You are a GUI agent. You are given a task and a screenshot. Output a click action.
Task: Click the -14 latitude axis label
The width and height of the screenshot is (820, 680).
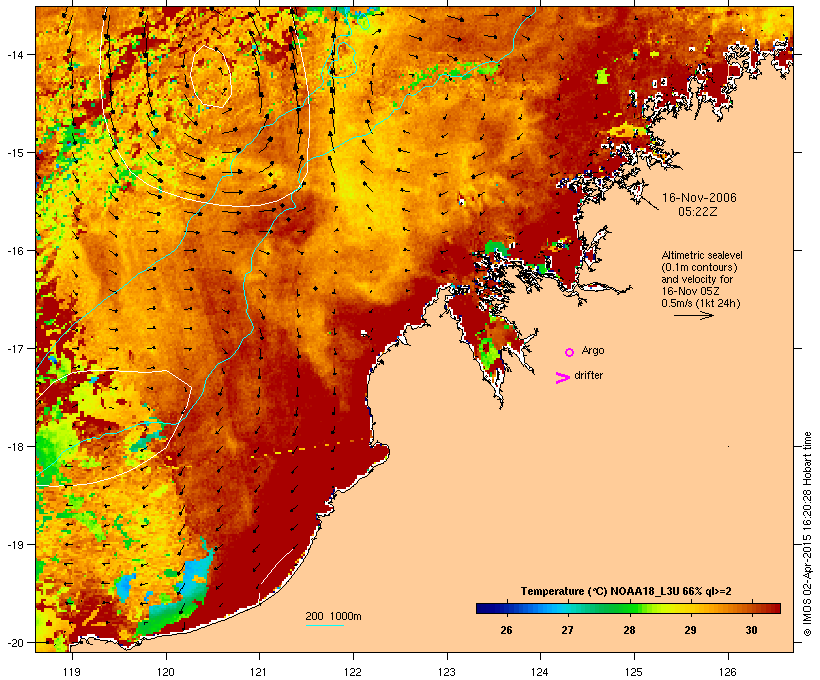click(14, 54)
